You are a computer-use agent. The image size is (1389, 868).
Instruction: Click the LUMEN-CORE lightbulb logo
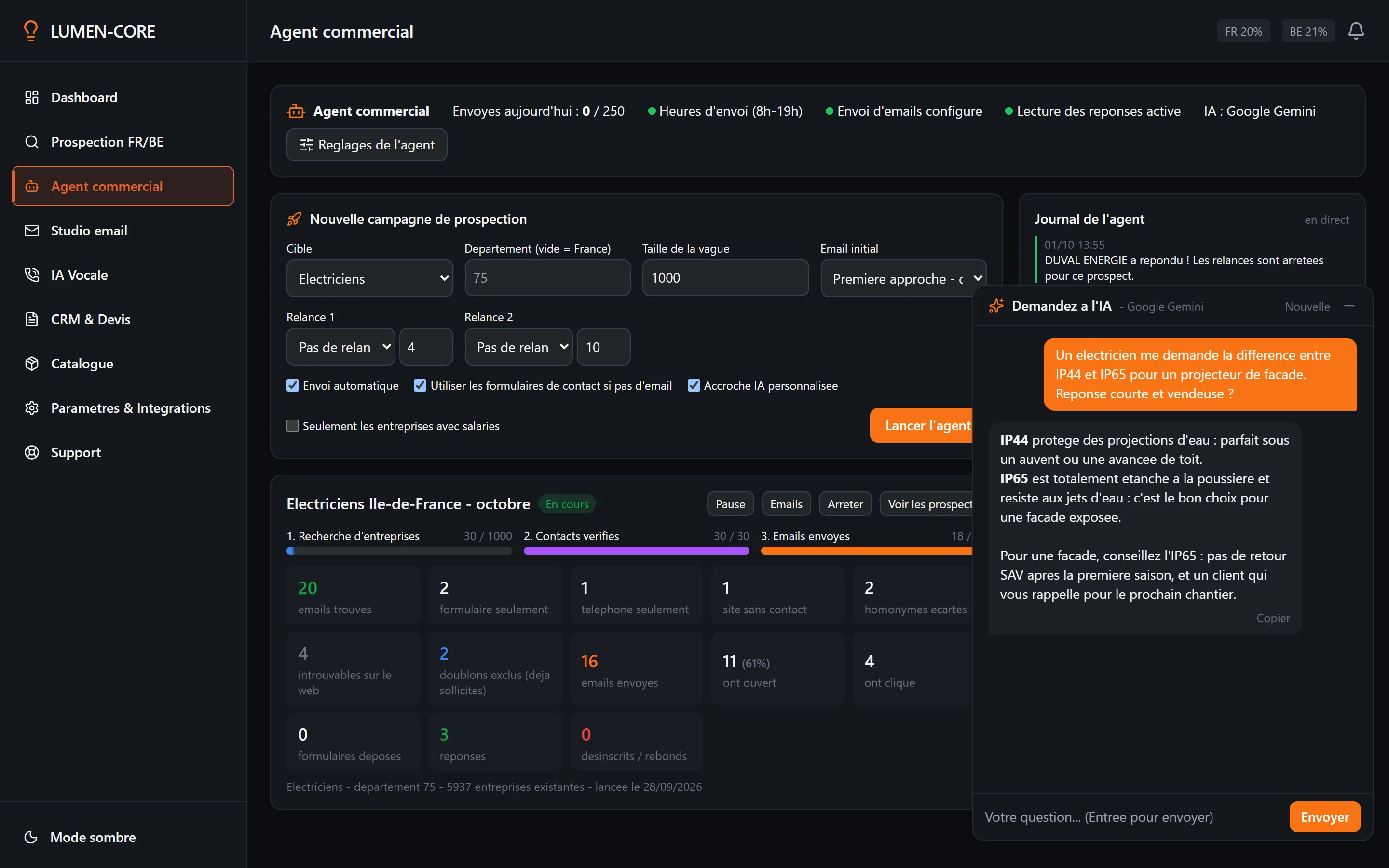point(31,31)
